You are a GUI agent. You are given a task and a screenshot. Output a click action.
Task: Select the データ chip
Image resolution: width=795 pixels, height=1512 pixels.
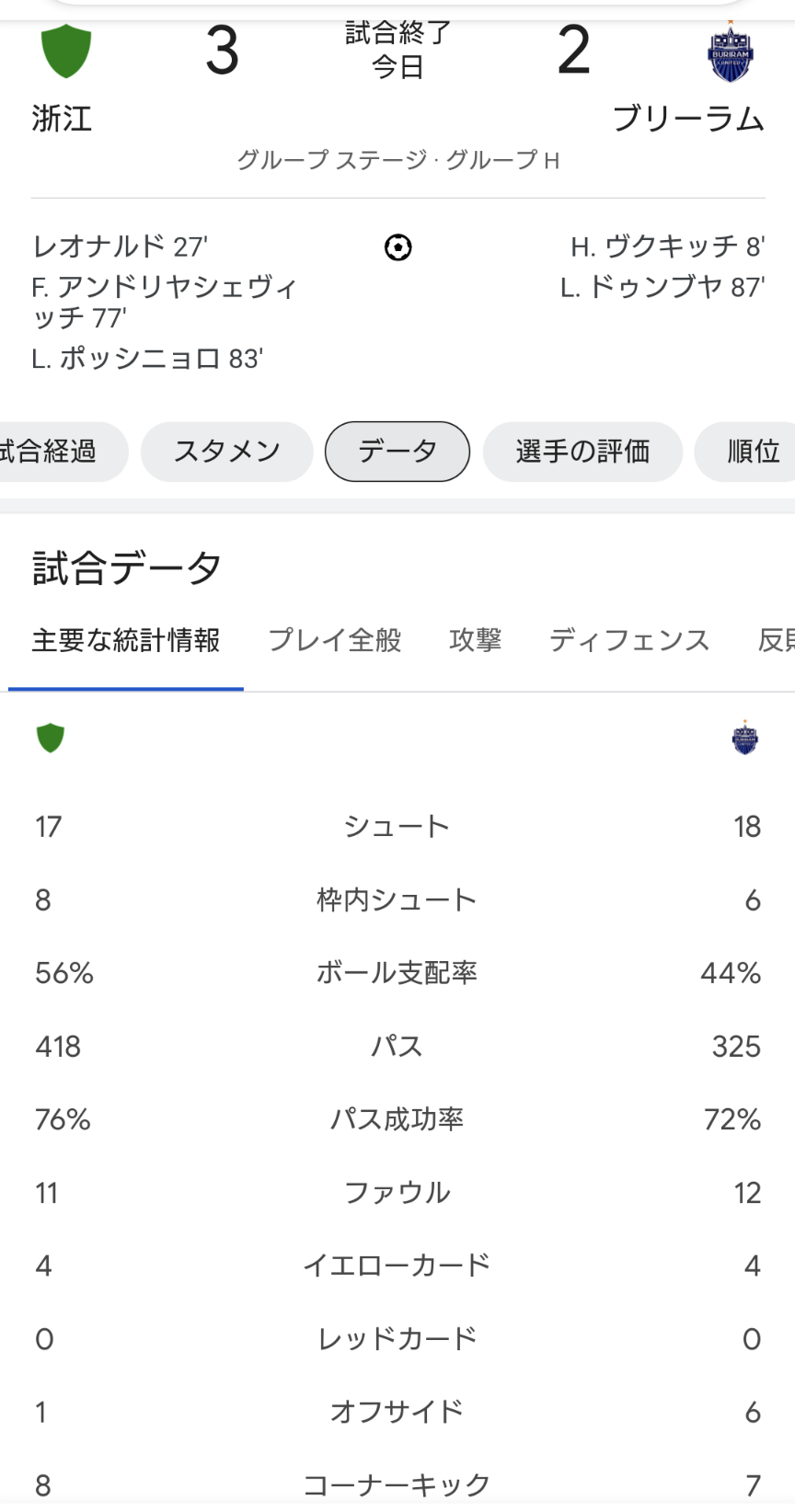point(397,452)
